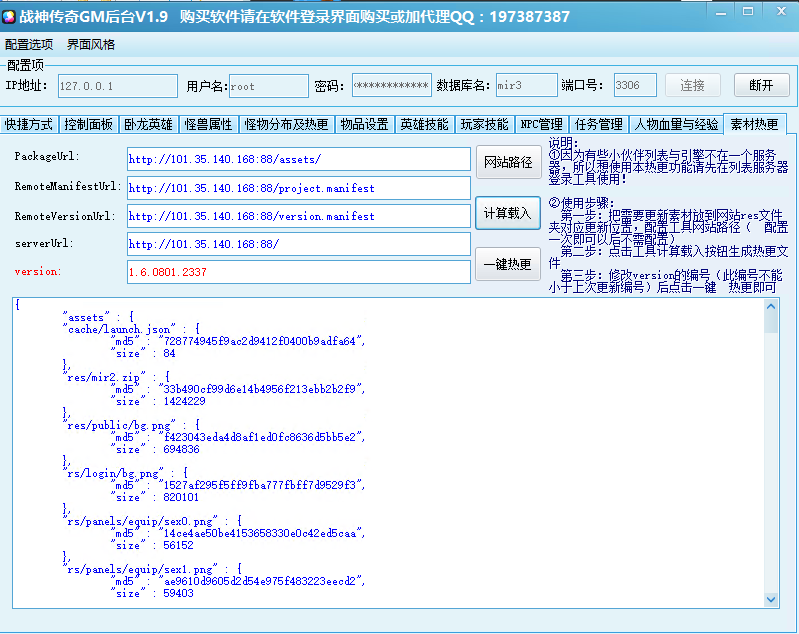Click the RemoteVersionUrl input field
The height and width of the screenshot is (634, 799).
click(299, 216)
